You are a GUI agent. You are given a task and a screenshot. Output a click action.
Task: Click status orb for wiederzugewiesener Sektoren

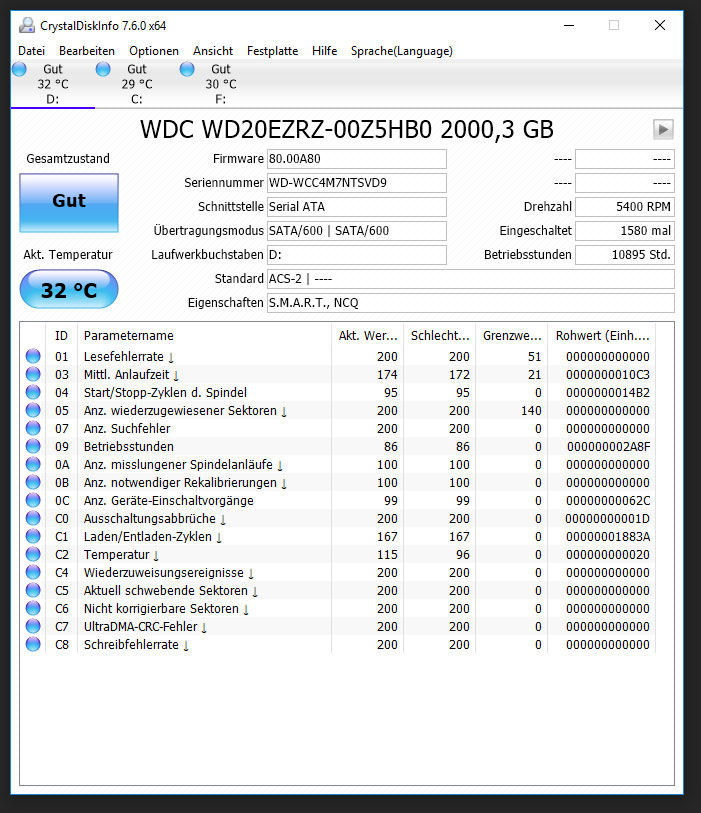33,410
